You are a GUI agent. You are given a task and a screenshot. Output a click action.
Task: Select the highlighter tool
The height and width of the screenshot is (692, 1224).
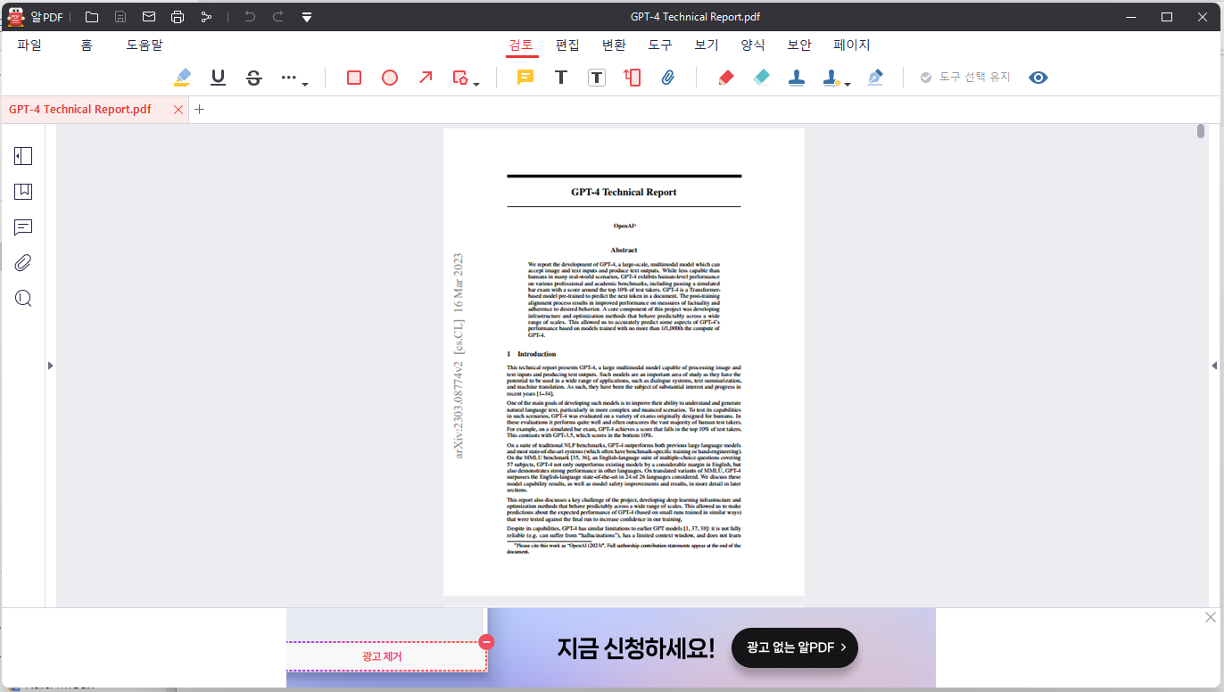[x=182, y=77]
